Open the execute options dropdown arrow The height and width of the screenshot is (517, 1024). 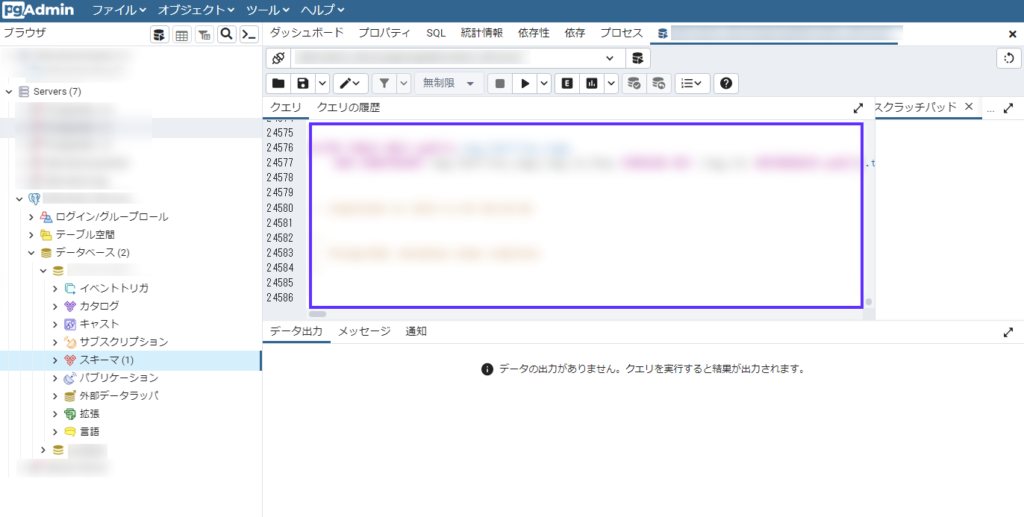point(545,84)
